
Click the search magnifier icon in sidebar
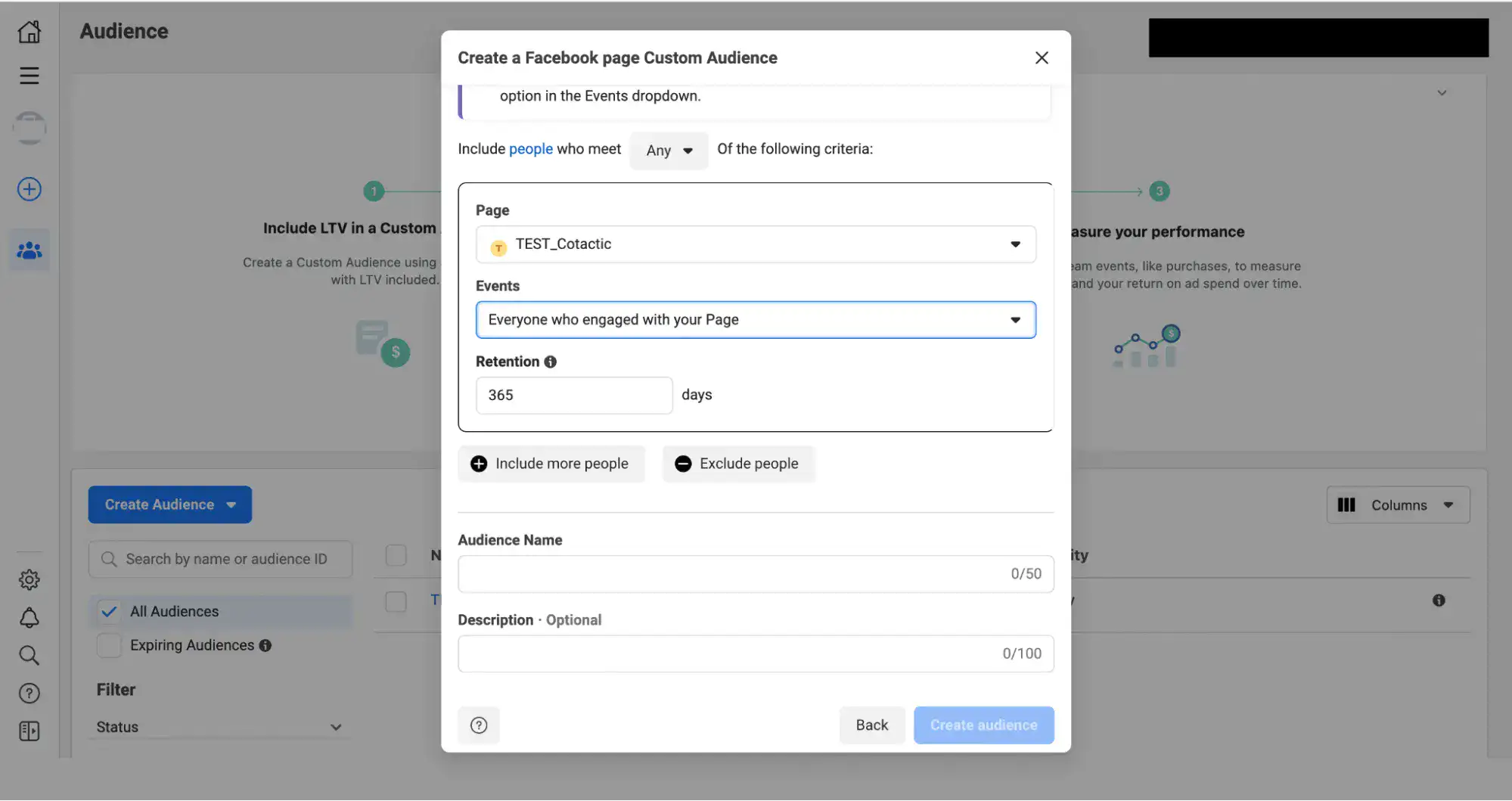29,655
